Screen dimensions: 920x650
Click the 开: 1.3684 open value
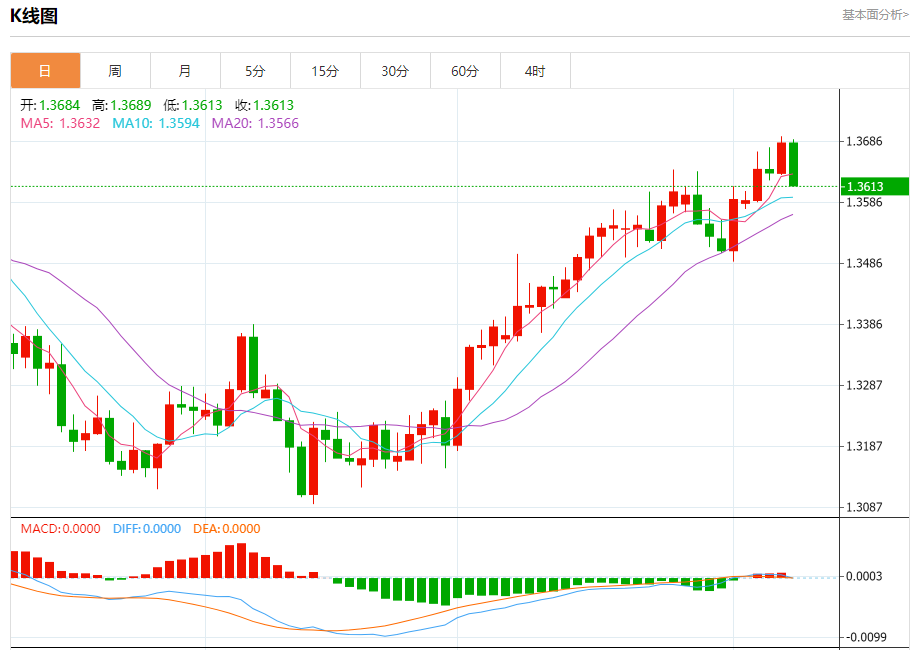[x=50, y=105]
